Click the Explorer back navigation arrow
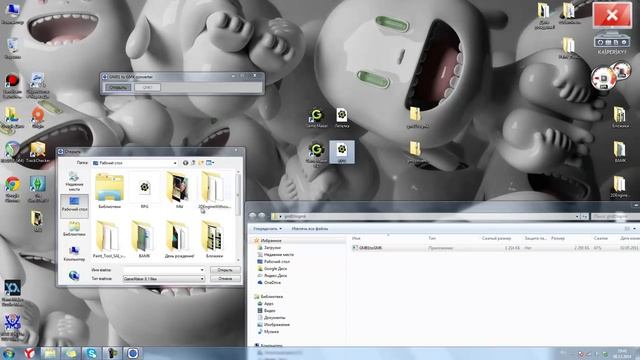The height and width of the screenshot is (360, 640). pyautogui.click(x=253, y=216)
